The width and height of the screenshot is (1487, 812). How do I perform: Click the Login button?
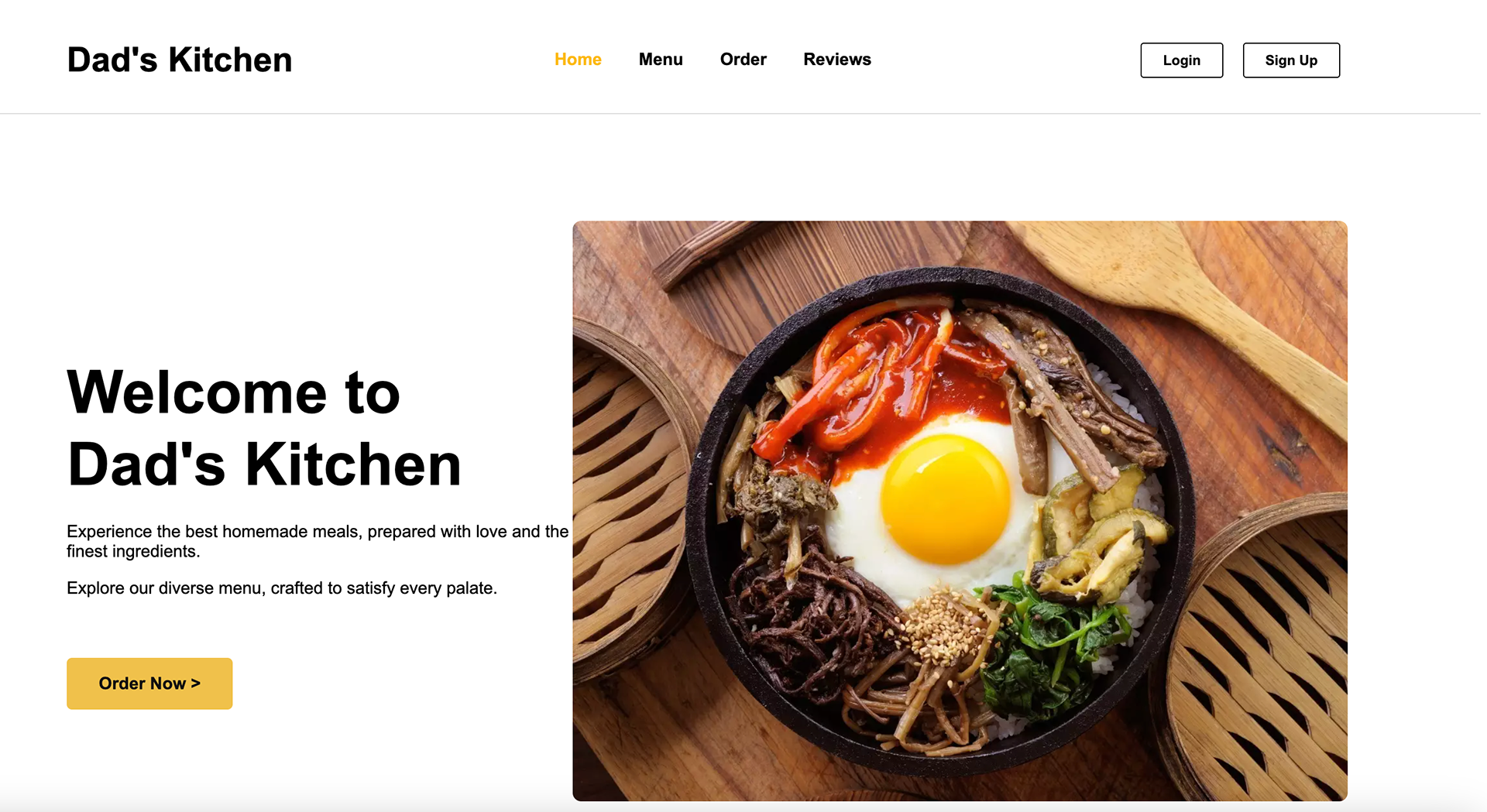pos(1182,60)
